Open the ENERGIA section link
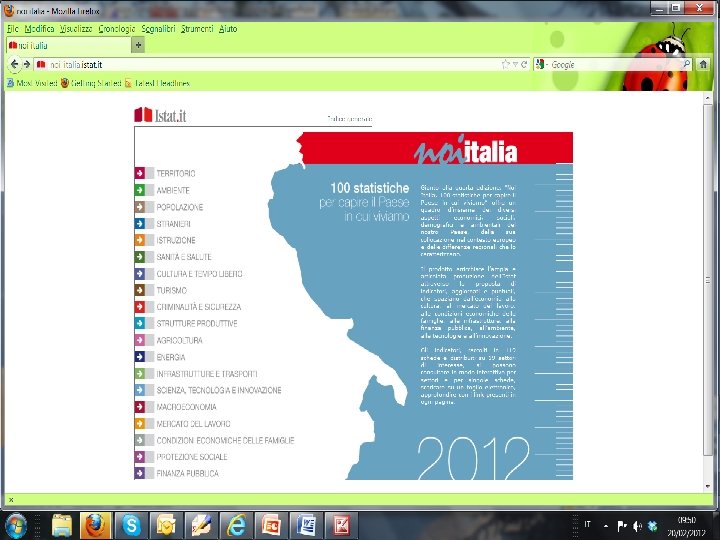Image resolution: width=720 pixels, height=540 pixels. click(x=171, y=357)
